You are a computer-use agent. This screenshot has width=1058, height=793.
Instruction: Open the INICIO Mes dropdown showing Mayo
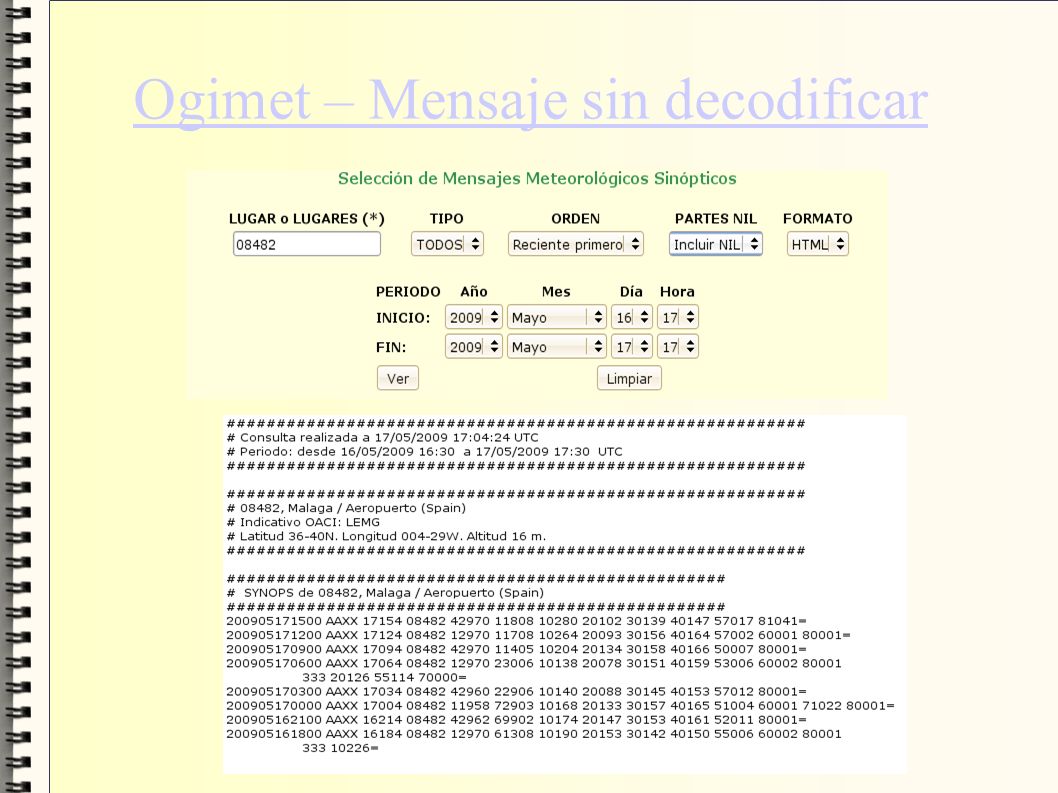pos(557,317)
